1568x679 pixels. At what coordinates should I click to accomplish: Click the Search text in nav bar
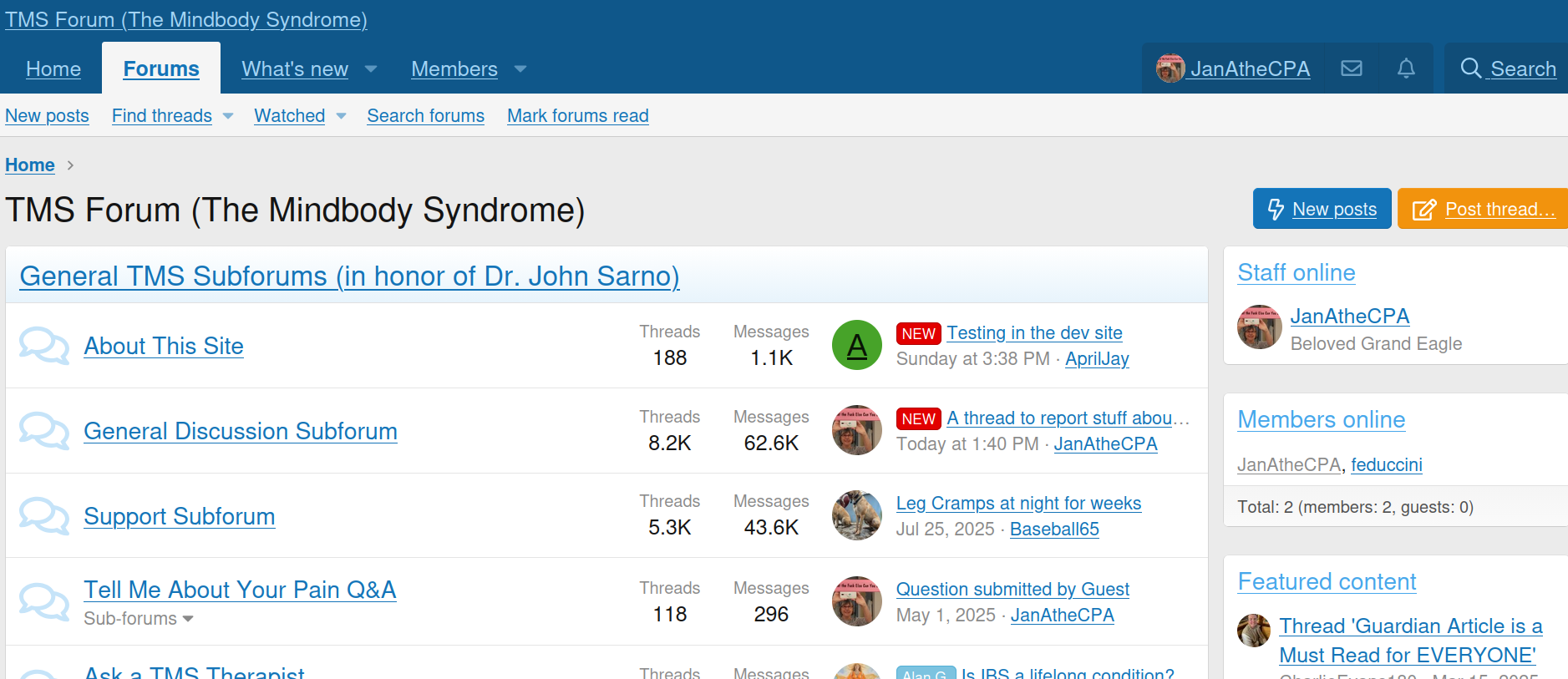pyautogui.click(x=1524, y=69)
